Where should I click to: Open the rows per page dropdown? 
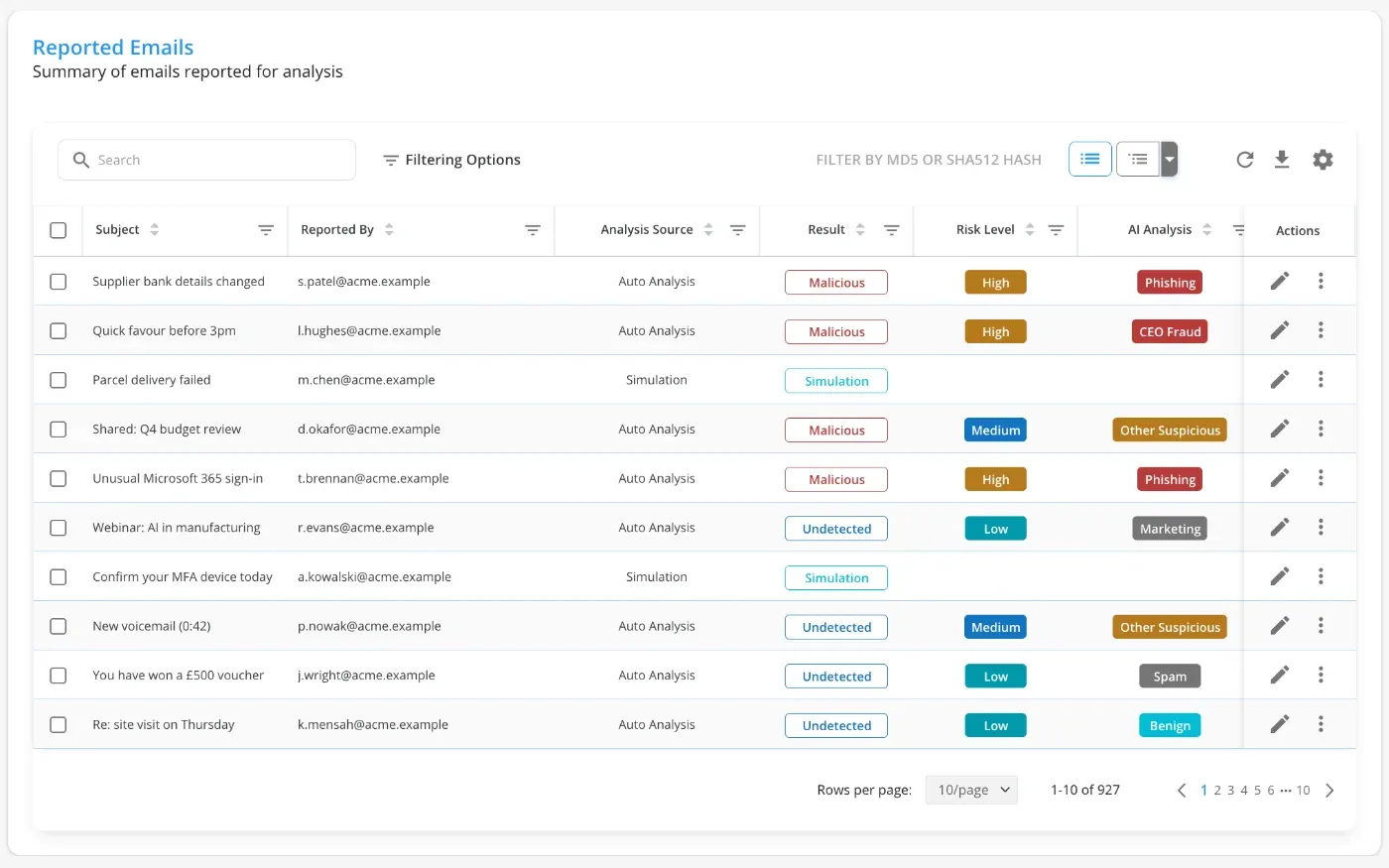click(971, 790)
